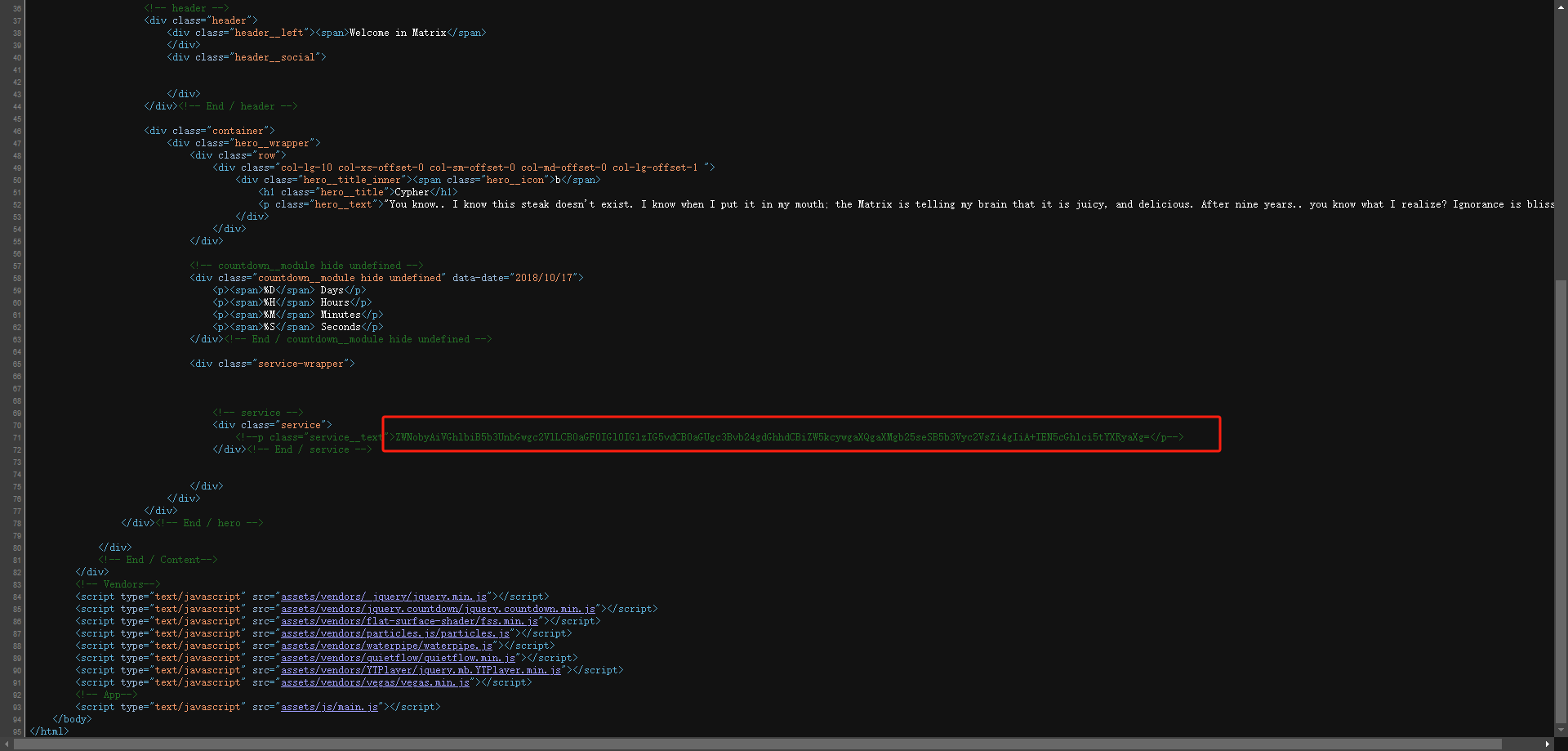Screen dimensions: 1568x751
Task: Click the "Minutes" countdown text
Action: 341,315
